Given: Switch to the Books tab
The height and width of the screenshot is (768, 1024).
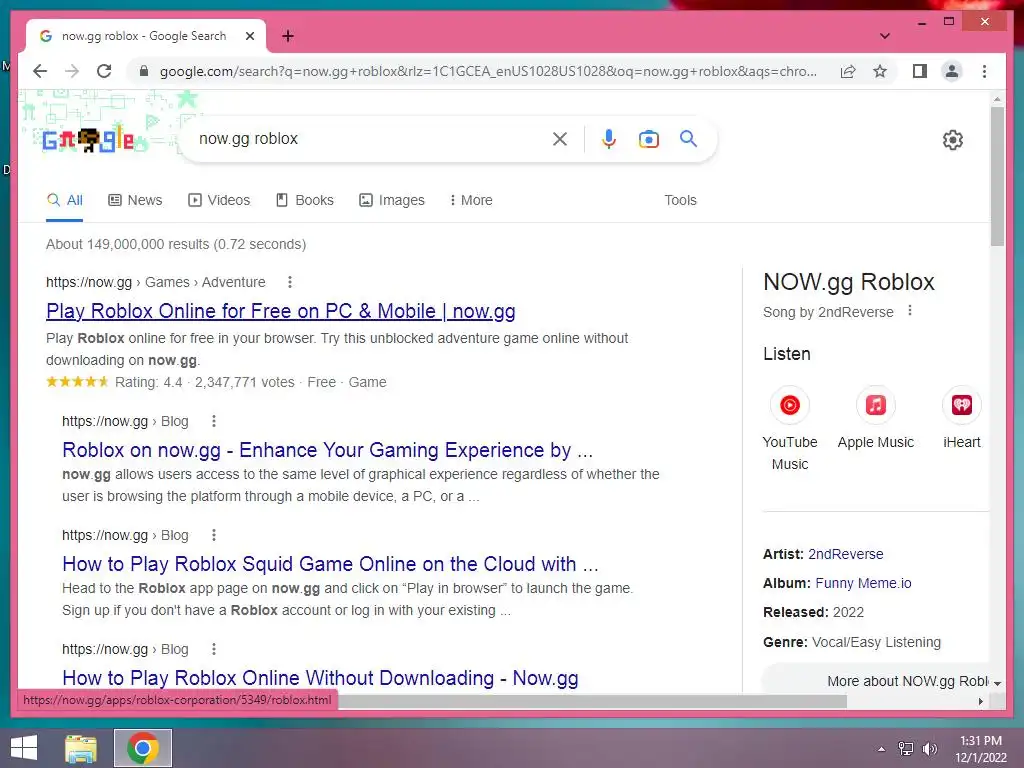Looking at the screenshot, I should coord(305,200).
